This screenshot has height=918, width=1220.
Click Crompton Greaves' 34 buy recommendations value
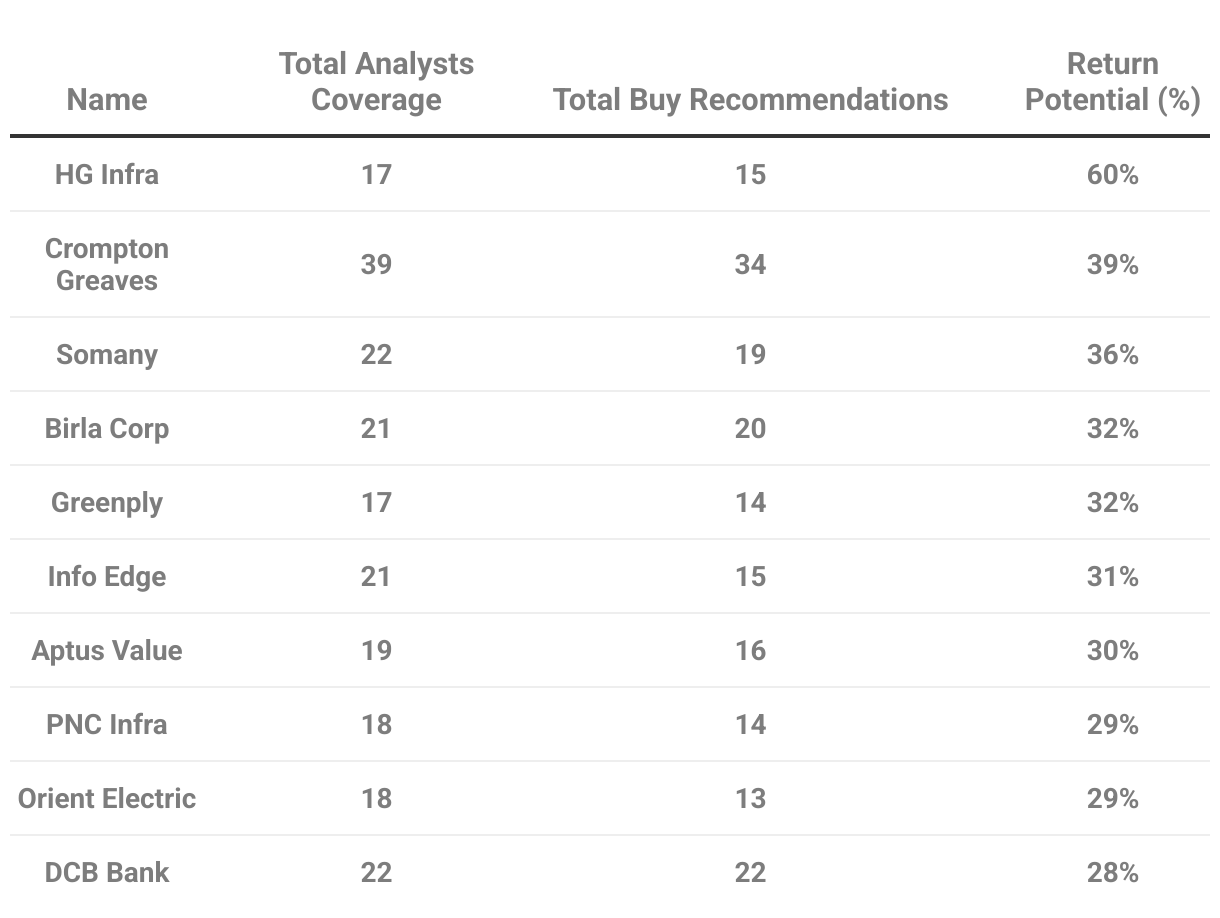pyautogui.click(x=750, y=265)
